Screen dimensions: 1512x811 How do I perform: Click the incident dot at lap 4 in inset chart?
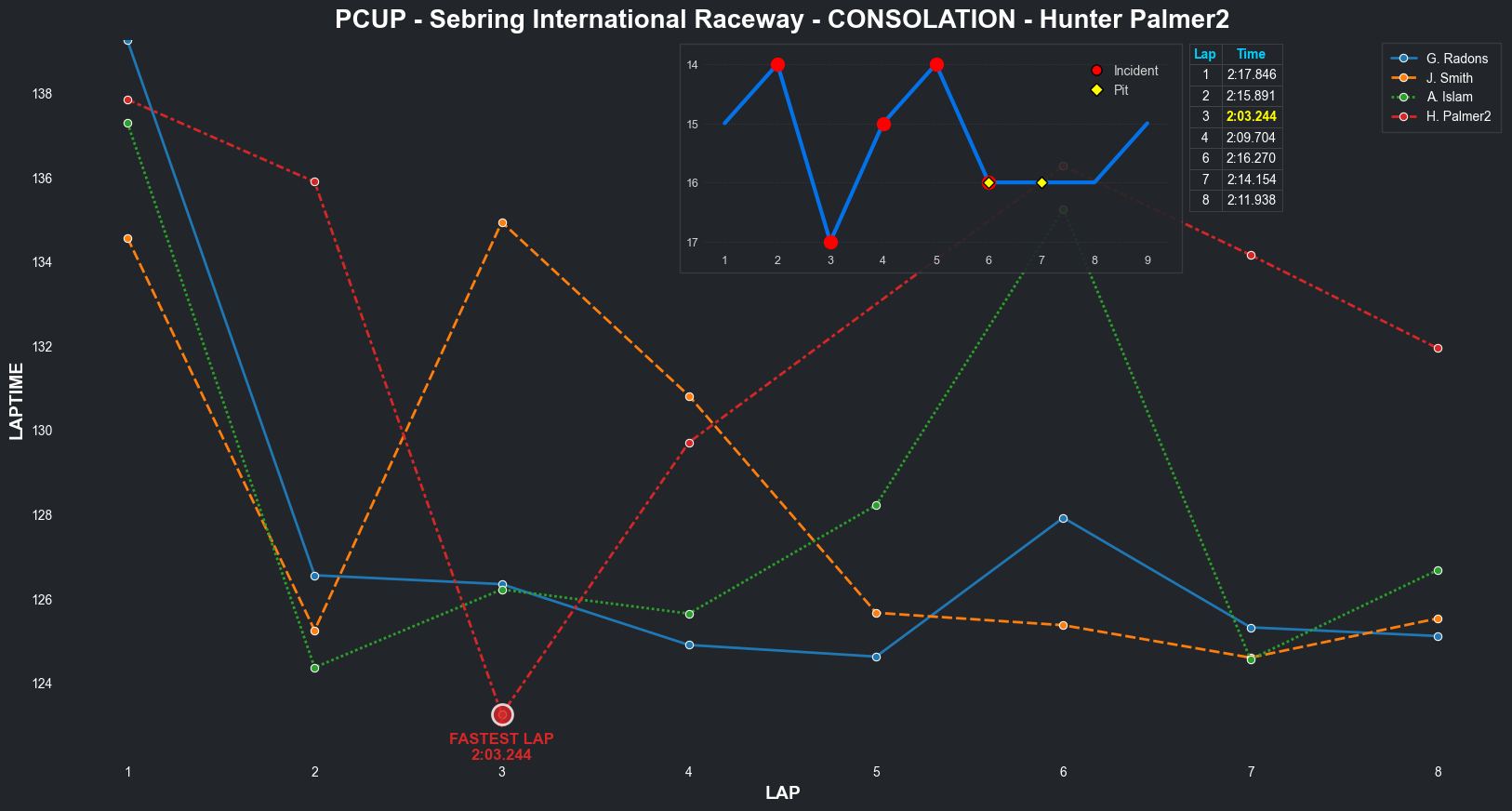[883, 124]
